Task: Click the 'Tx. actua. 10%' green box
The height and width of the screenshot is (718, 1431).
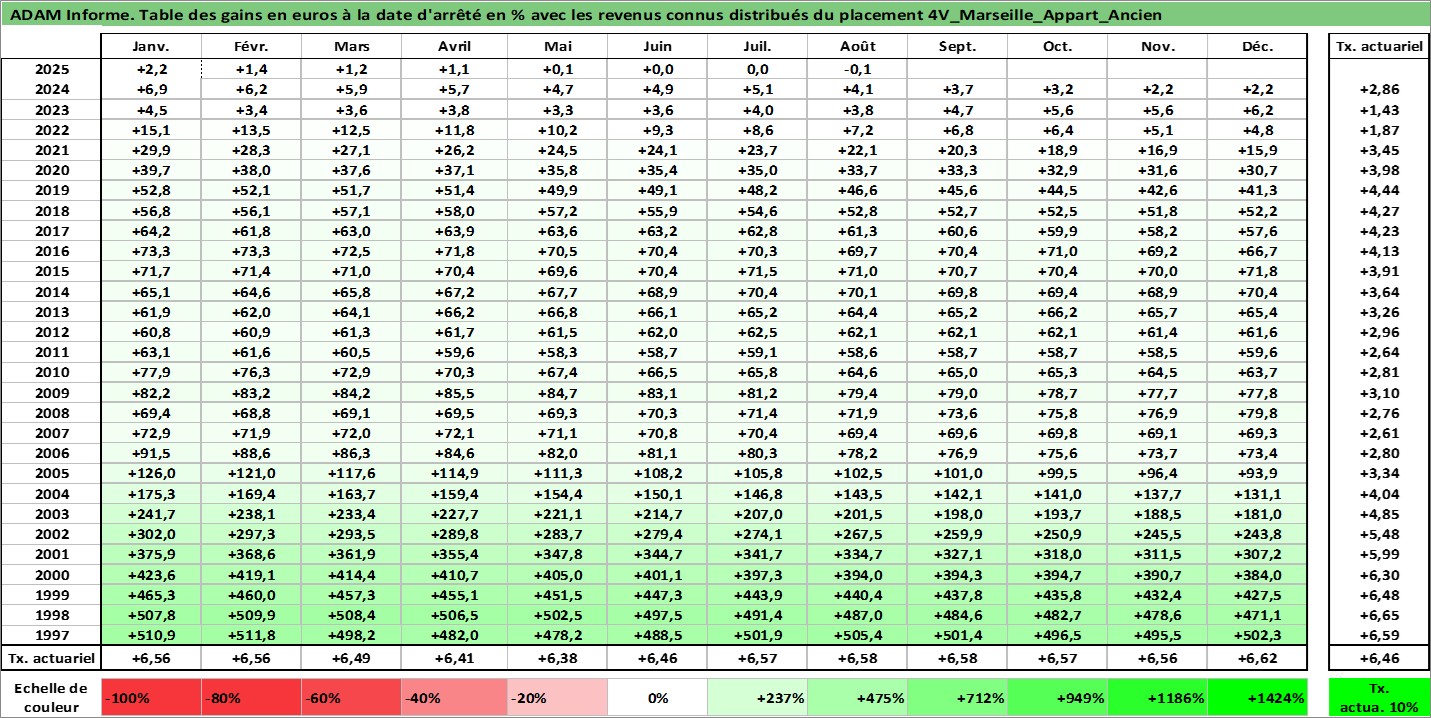Action: [x=1379, y=698]
